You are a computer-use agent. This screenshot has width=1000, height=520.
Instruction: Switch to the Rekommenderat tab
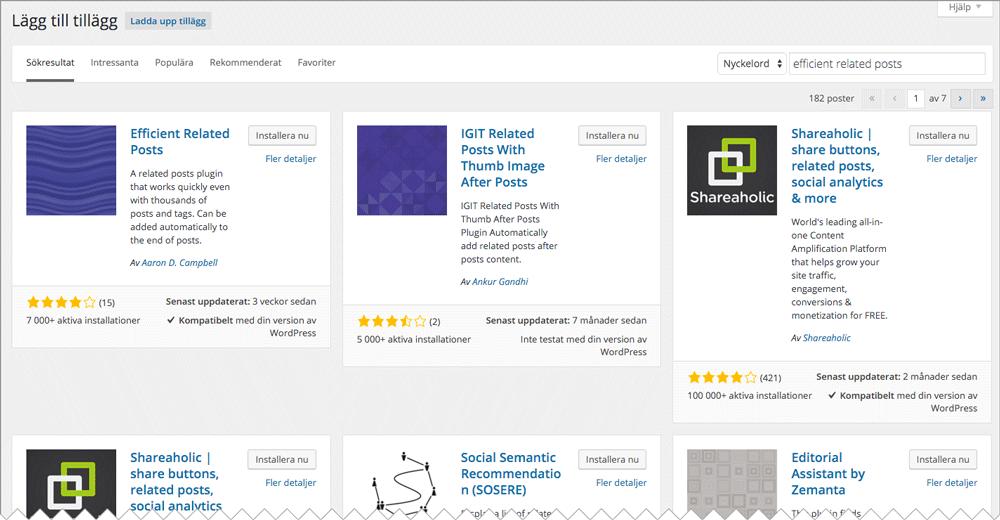pyautogui.click(x=246, y=63)
